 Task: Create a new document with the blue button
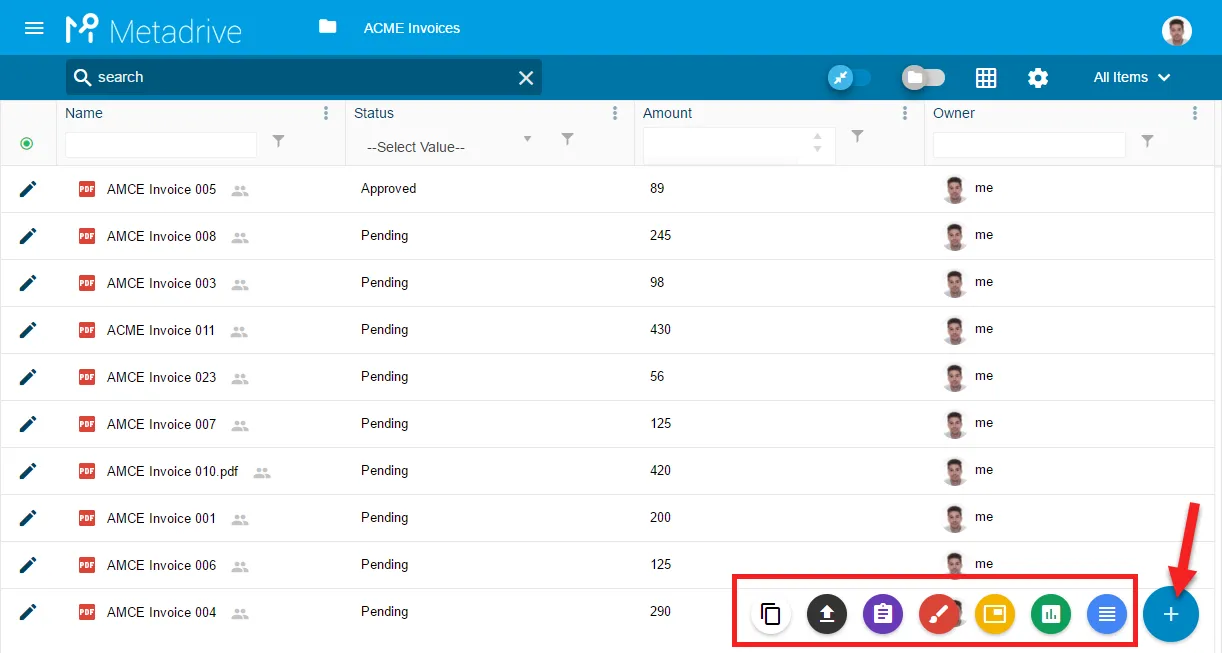[1107, 614]
